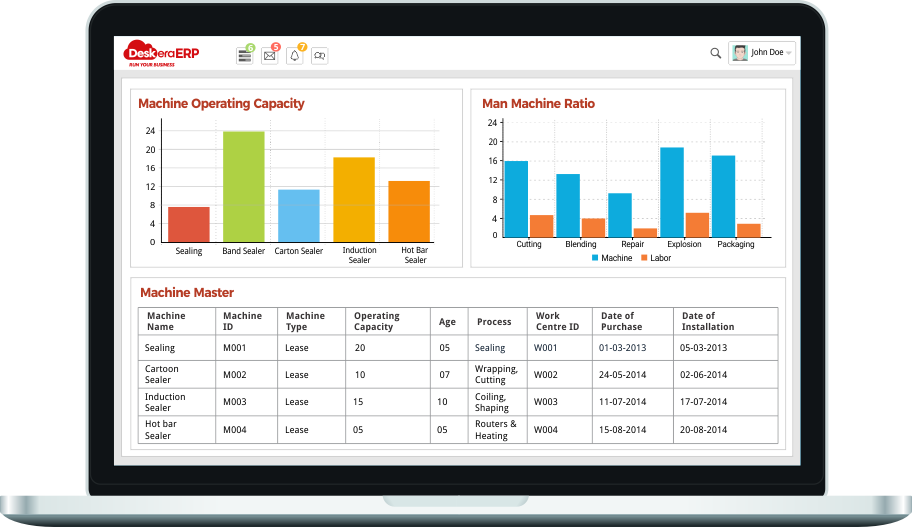Select the M003 machine ID cell

[233, 402]
